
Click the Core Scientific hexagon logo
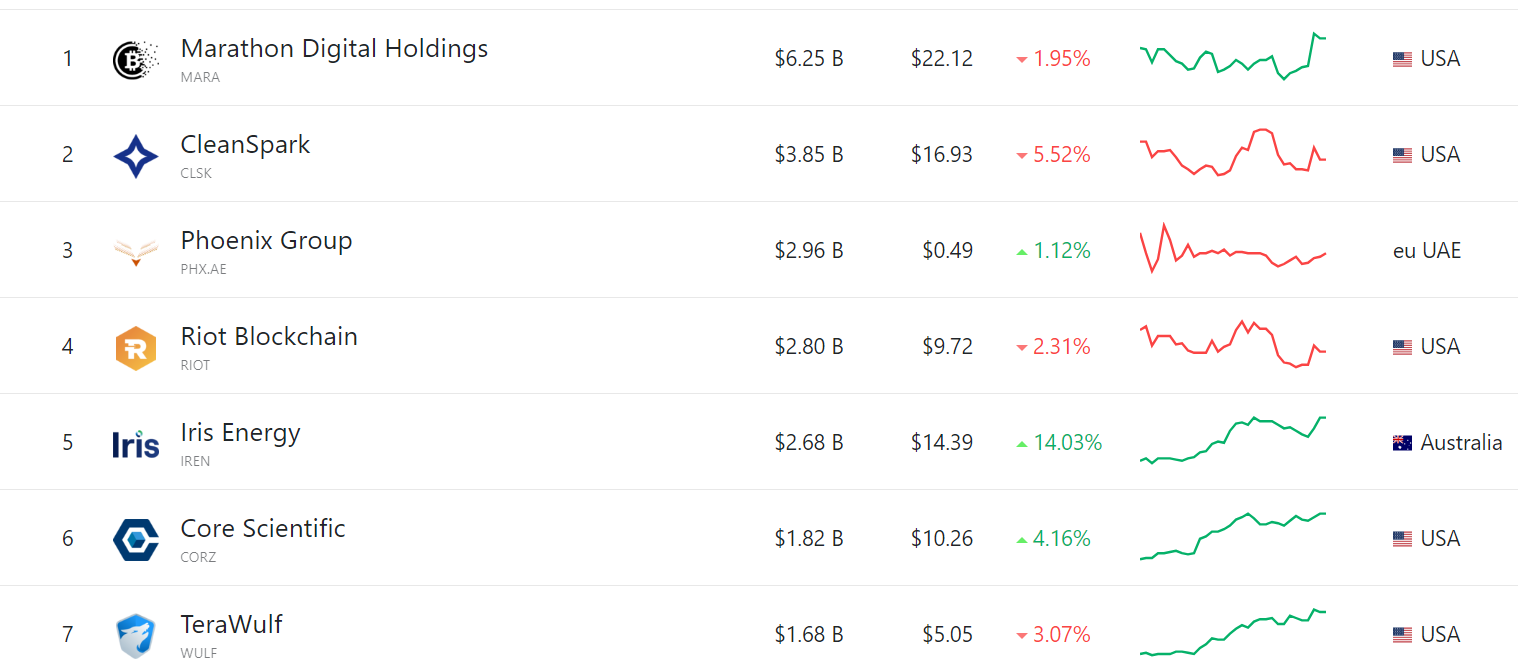point(136,539)
